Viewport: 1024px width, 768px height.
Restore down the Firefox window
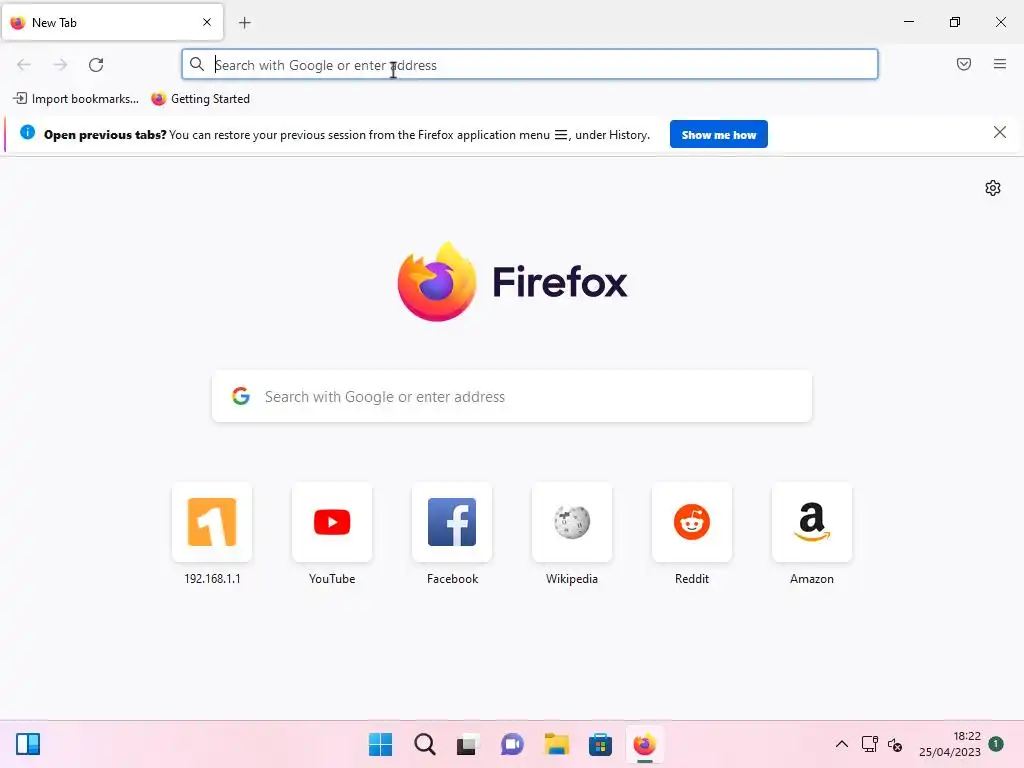[955, 22]
